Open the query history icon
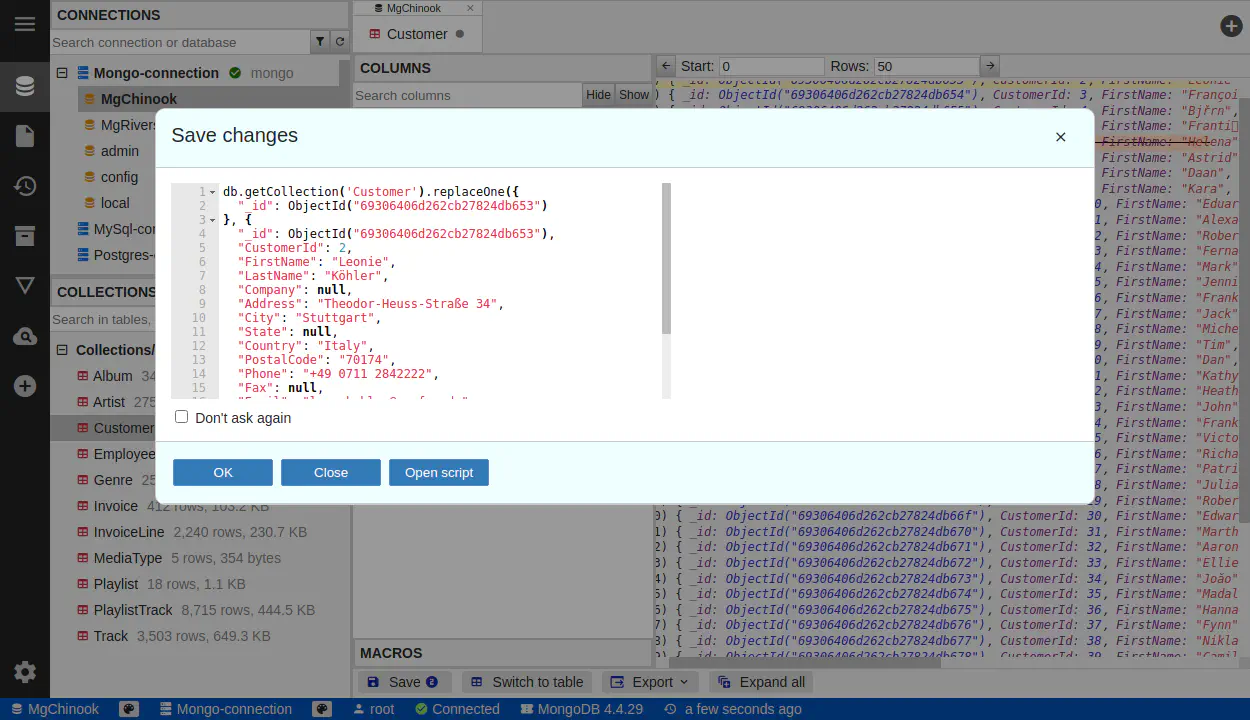 click(x=25, y=186)
